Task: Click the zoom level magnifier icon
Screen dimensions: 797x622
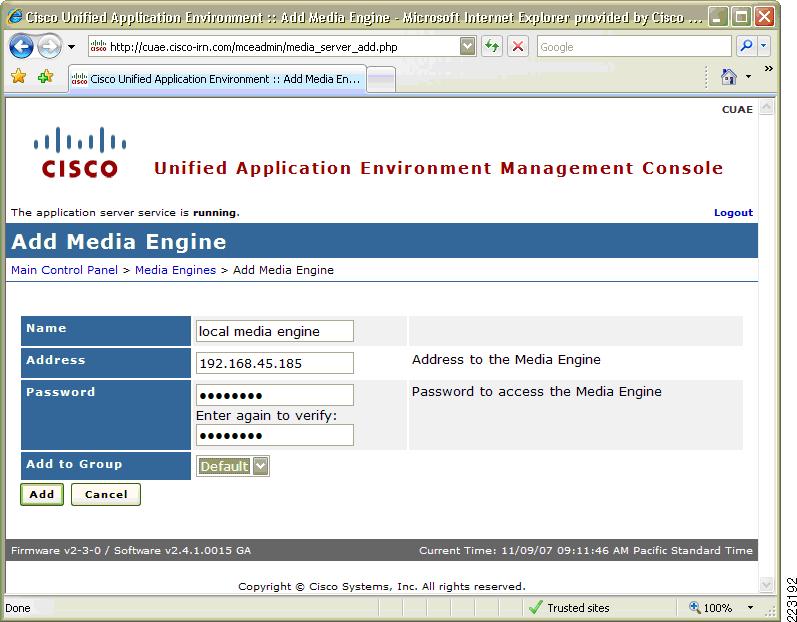Action: (694, 607)
